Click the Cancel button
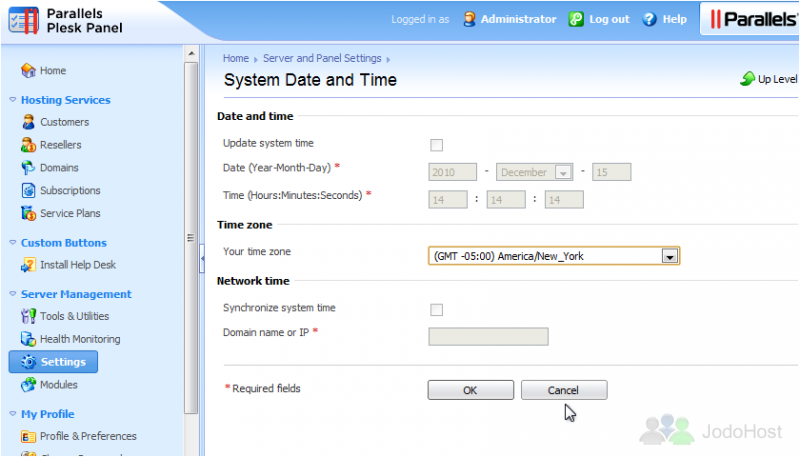Screen dimensions: 800x457 (564, 390)
